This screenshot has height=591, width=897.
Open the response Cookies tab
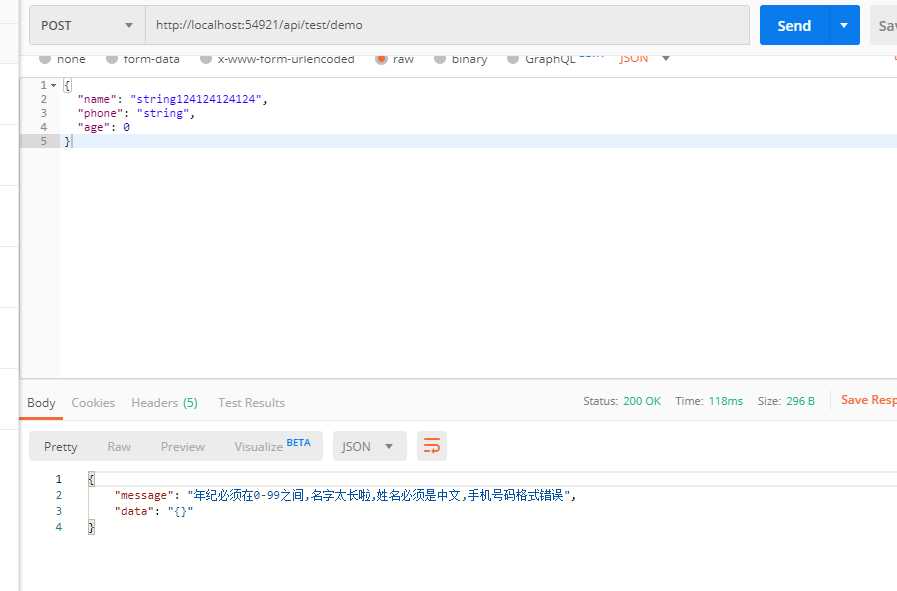click(x=93, y=403)
